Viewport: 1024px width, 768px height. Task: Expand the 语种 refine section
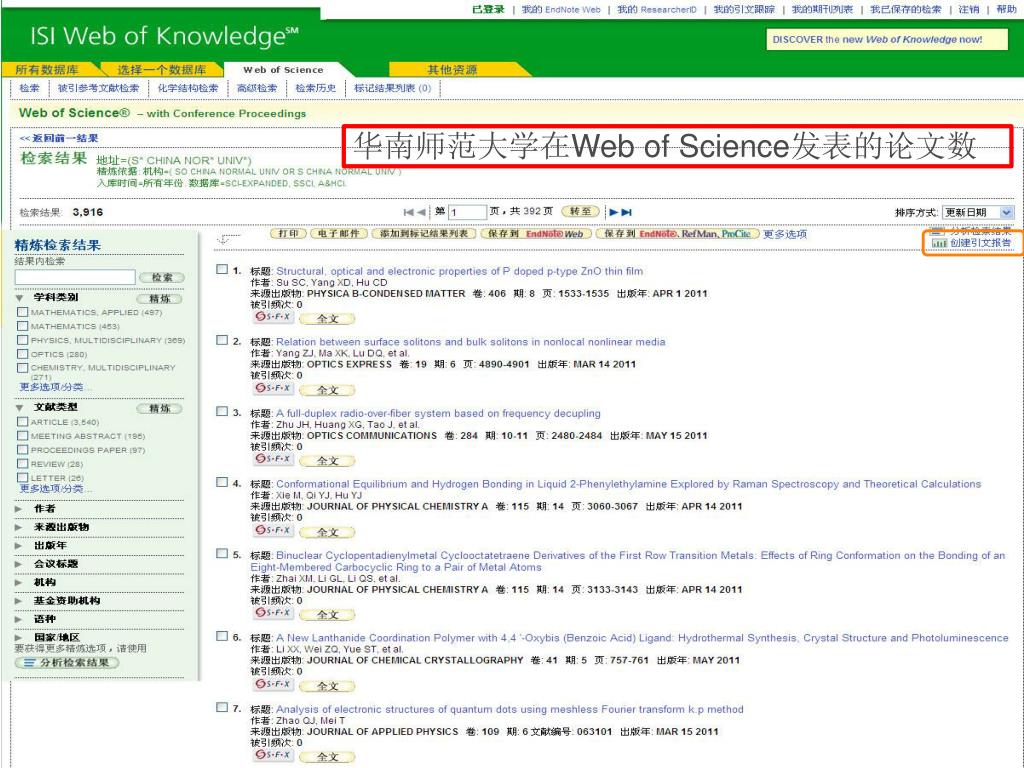pyautogui.click(x=20, y=618)
